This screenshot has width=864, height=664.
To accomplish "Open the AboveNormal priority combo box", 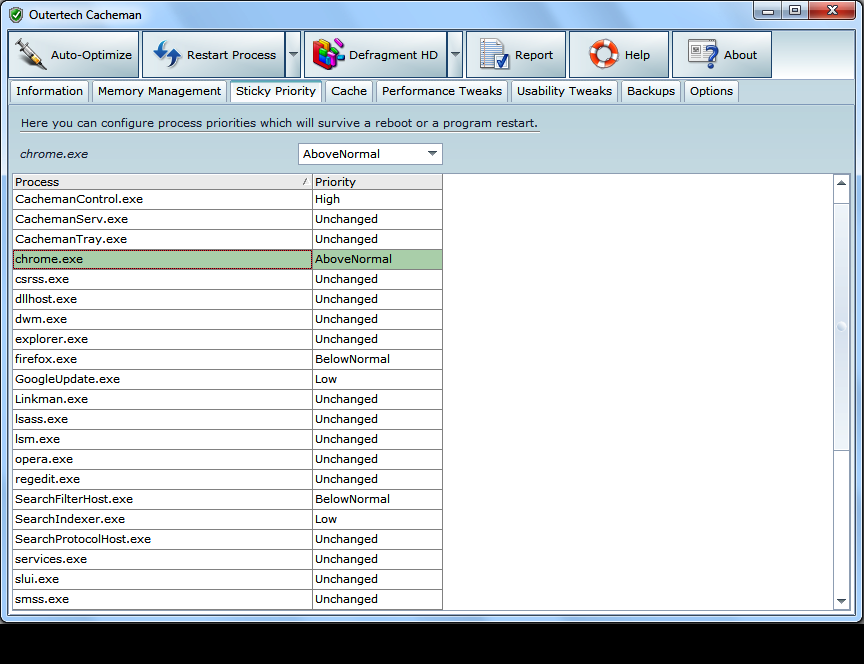I will 370,154.
